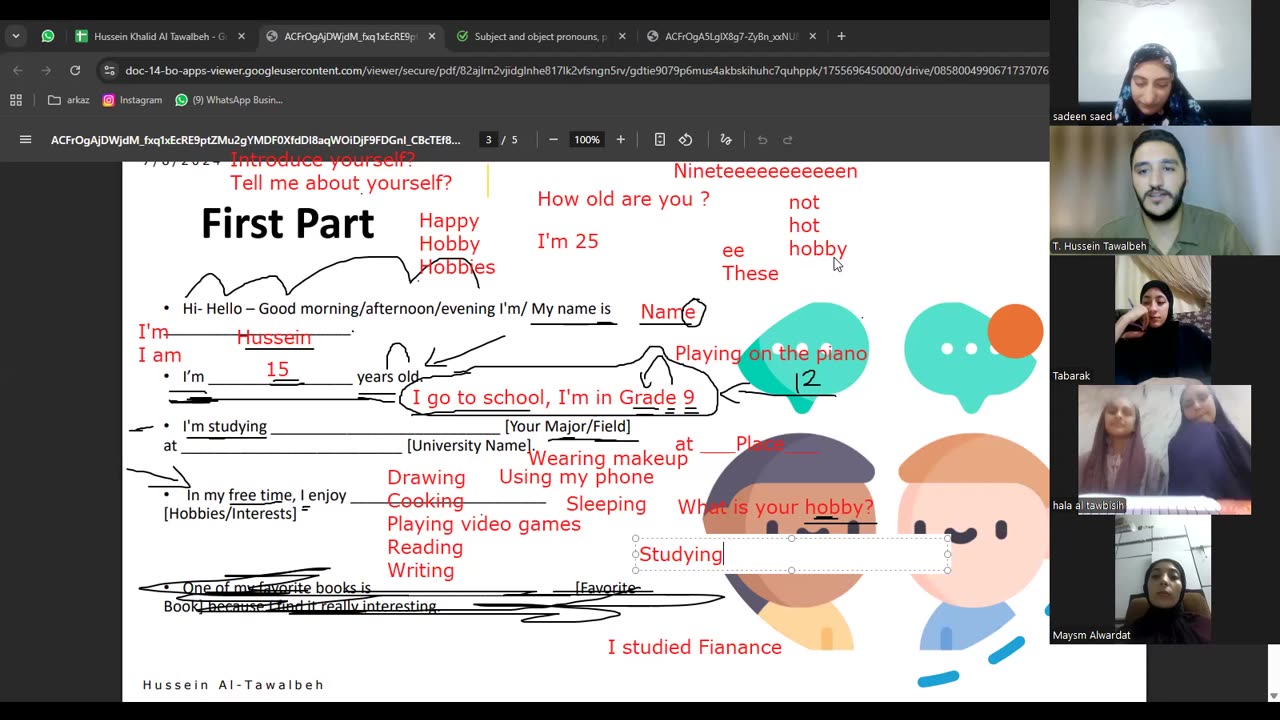Redo the last annotation

[x=788, y=140]
